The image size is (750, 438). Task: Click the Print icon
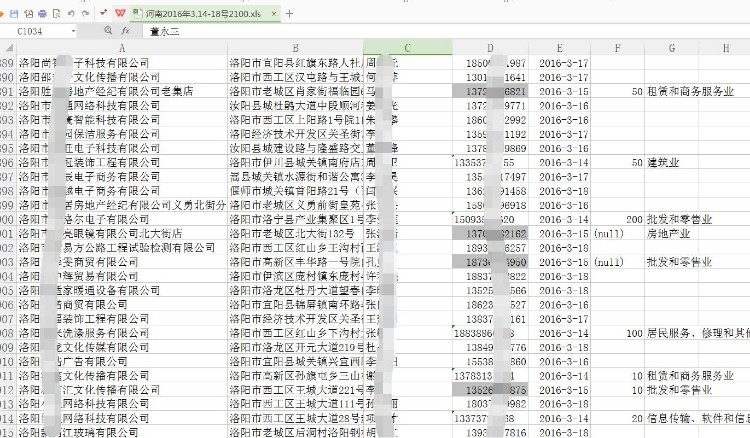point(43,14)
